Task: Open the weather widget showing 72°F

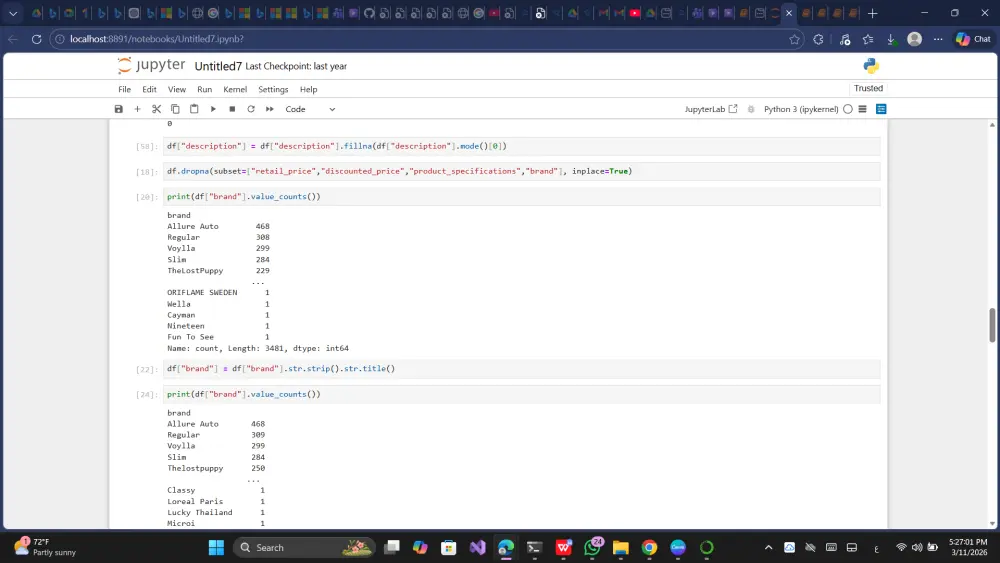Action: (x=45, y=546)
